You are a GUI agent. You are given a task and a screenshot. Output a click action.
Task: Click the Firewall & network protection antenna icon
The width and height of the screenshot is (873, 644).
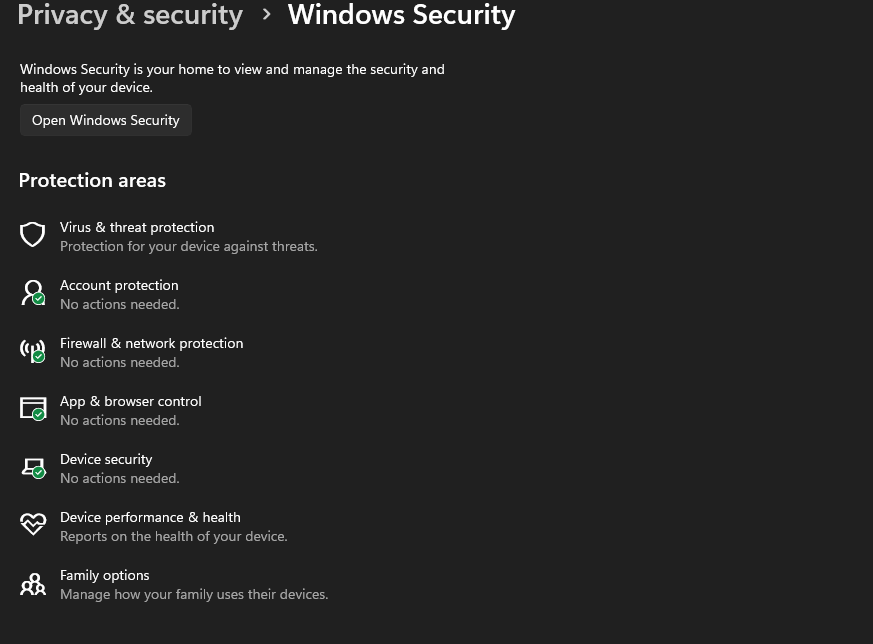[x=33, y=351]
